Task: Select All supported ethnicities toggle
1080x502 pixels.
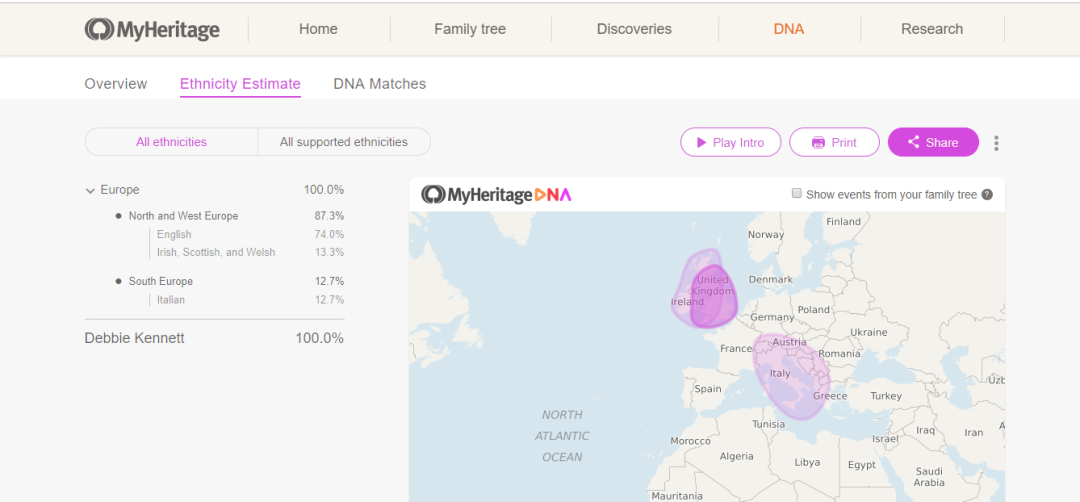Action: (344, 142)
